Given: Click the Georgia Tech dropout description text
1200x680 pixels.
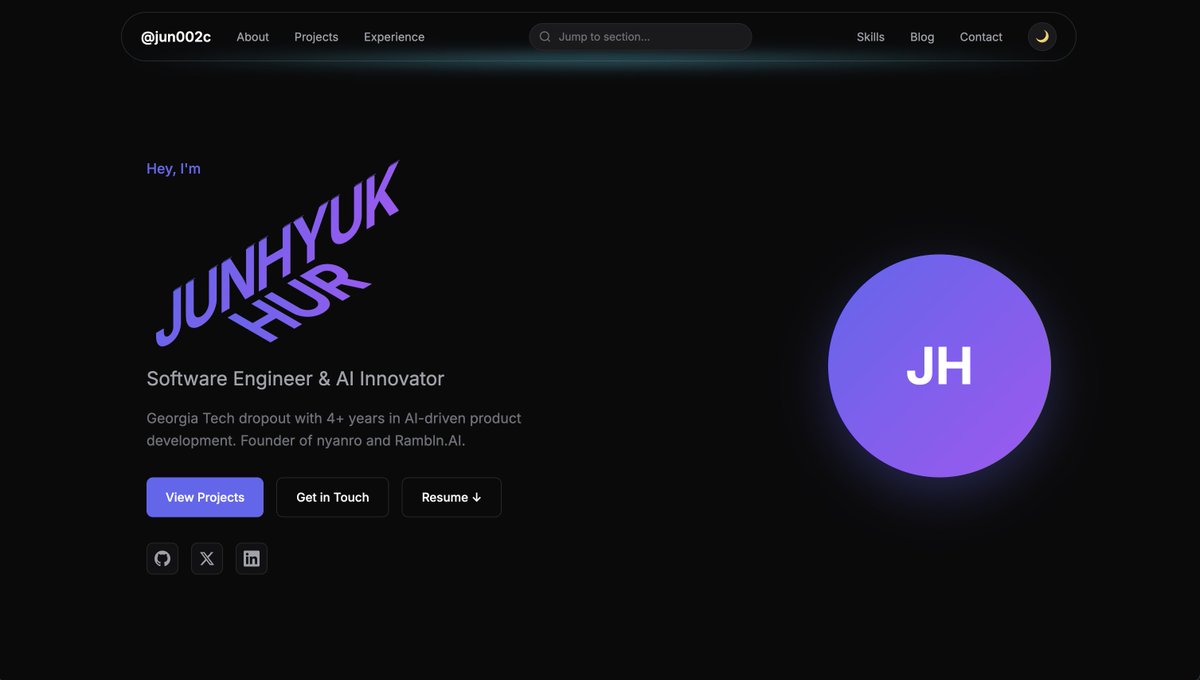Looking at the screenshot, I should [334, 429].
